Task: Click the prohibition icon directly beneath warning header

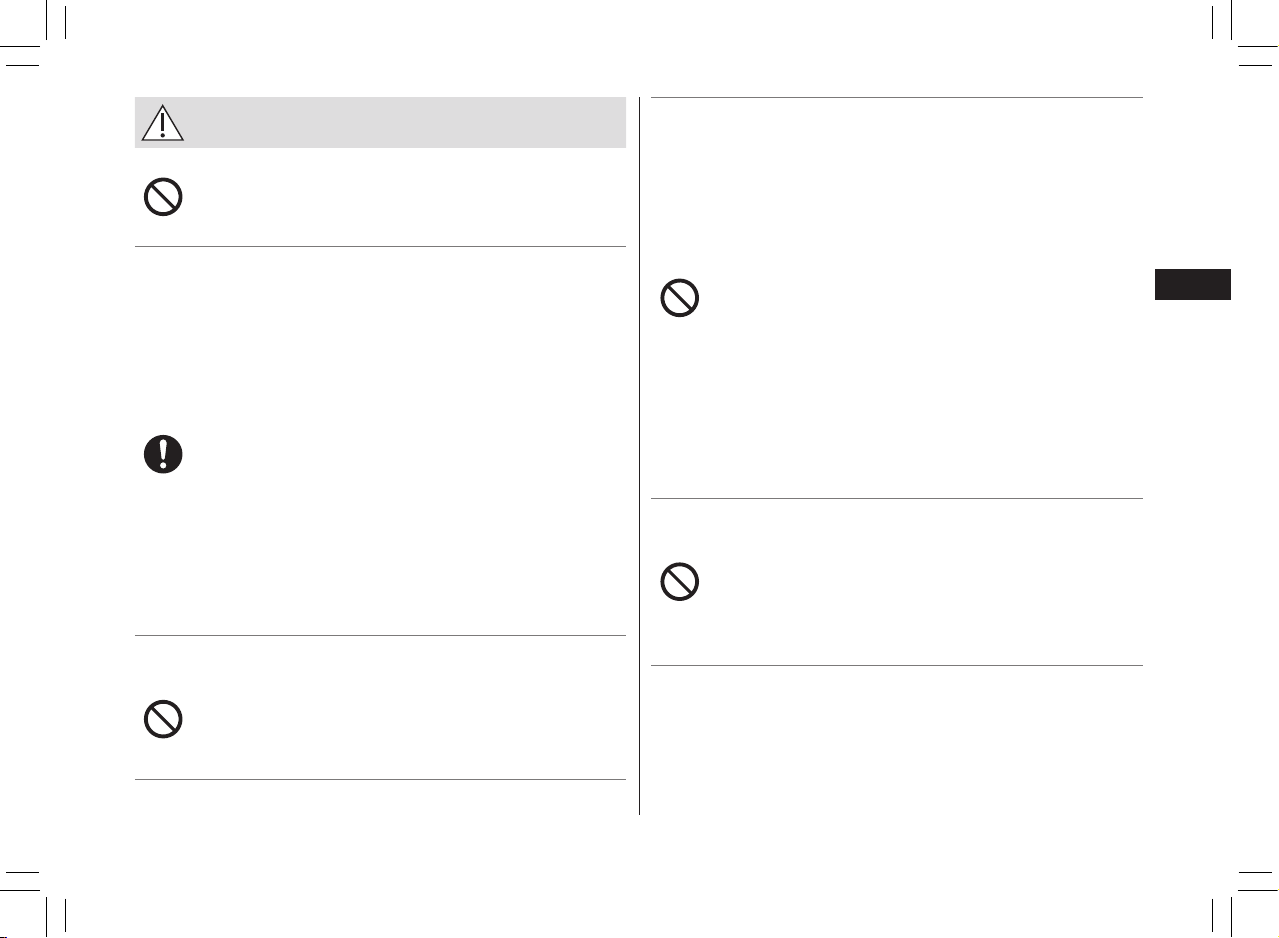Action: (x=163, y=197)
